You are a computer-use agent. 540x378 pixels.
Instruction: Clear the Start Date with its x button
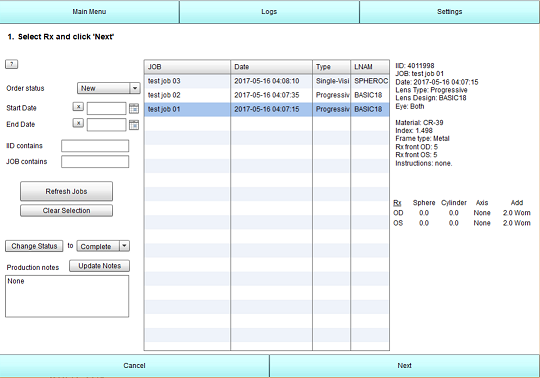pos(78,107)
